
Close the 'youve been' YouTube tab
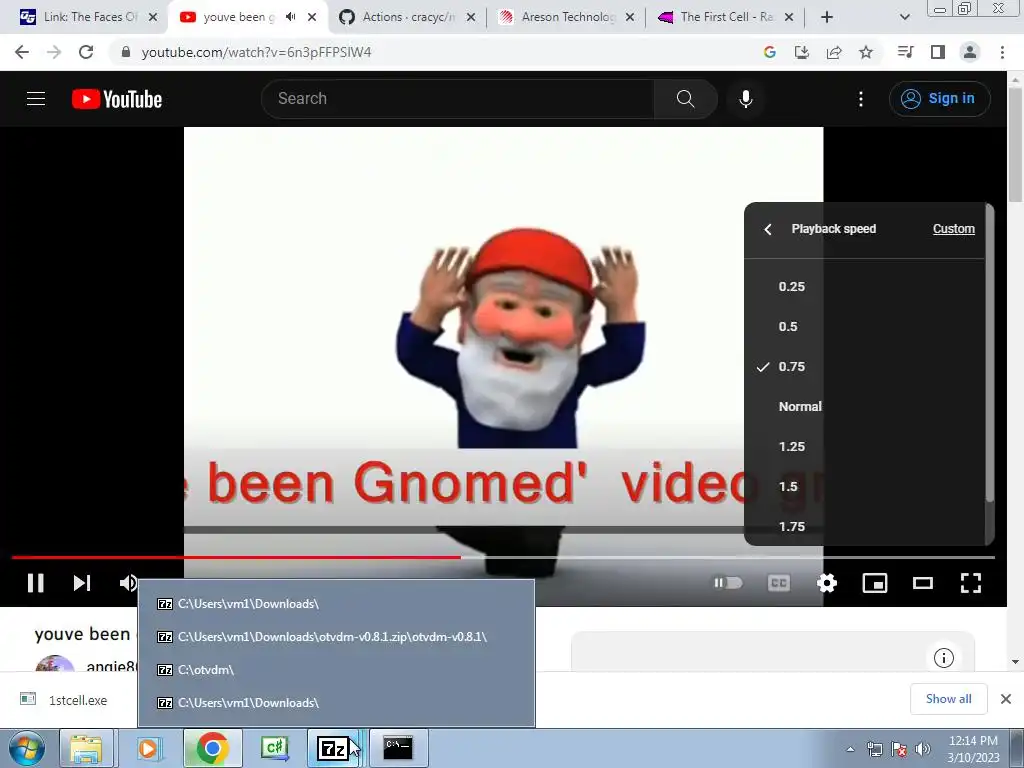click(312, 17)
